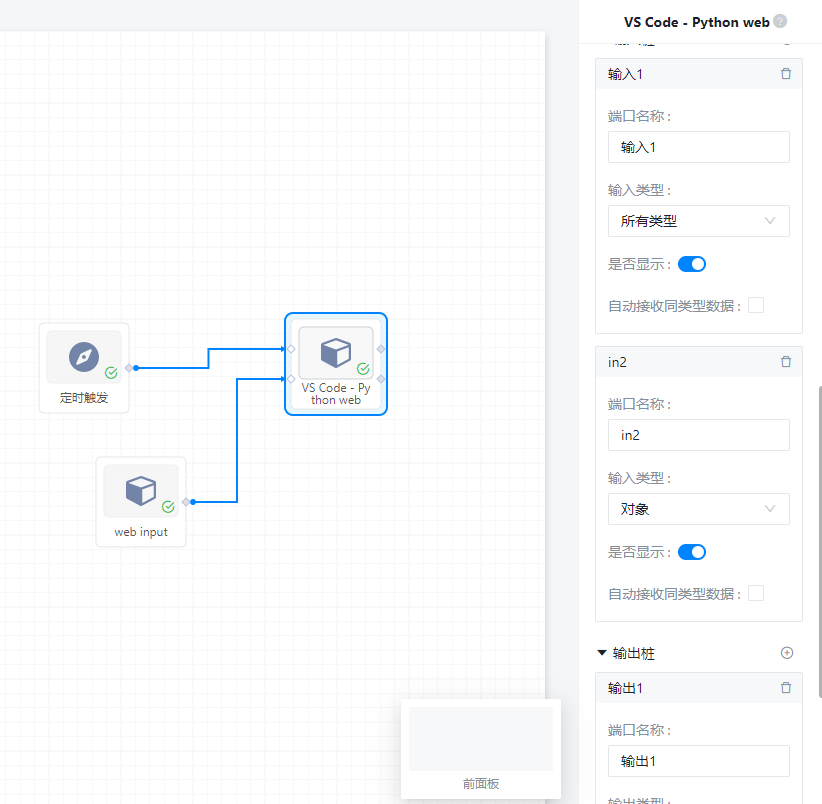The height and width of the screenshot is (804, 822).
Task: Toggle 是否显示 switch for 输入1
Action: [692, 264]
